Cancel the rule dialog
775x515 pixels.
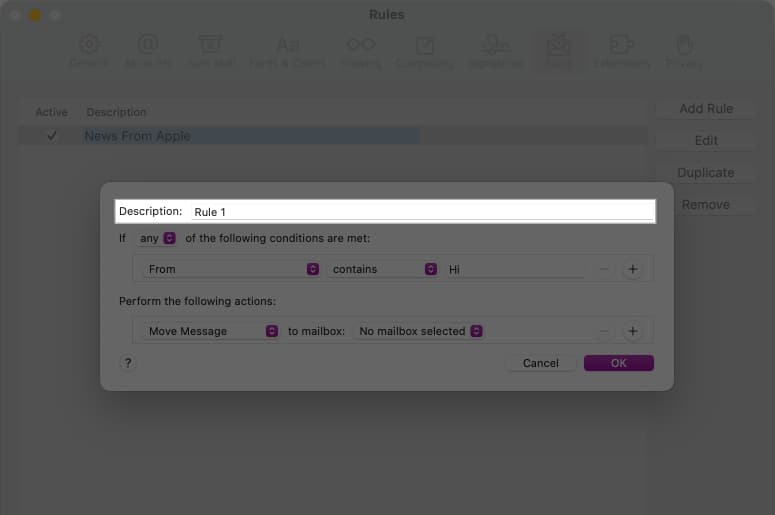pyautogui.click(x=541, y=363)
